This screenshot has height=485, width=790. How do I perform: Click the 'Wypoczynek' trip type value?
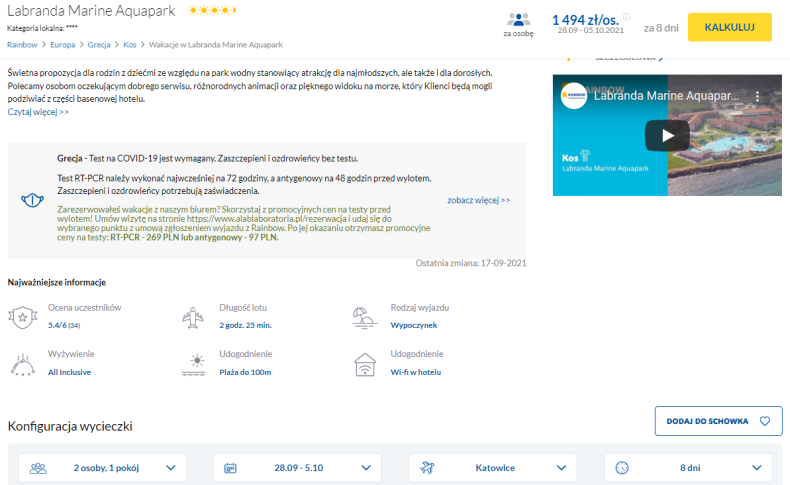(414, 325)
